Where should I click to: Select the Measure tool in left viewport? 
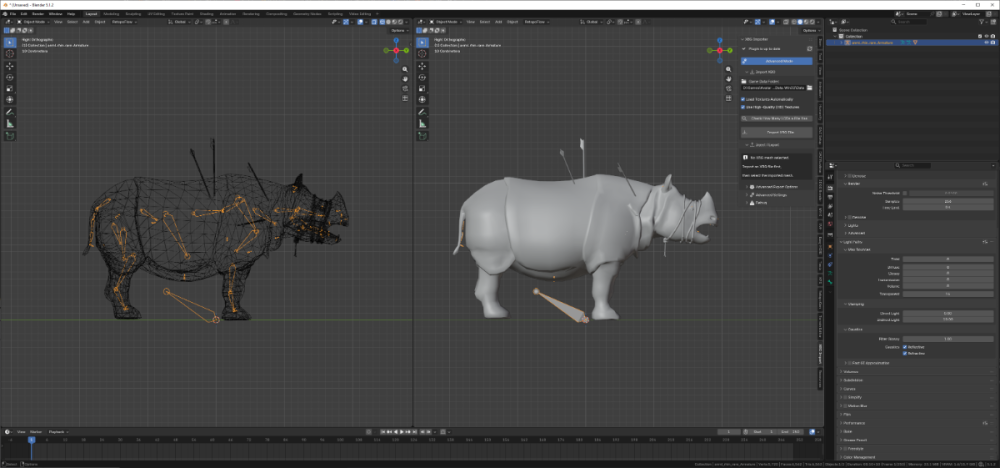pyautogui.click(x=10, y=124)
